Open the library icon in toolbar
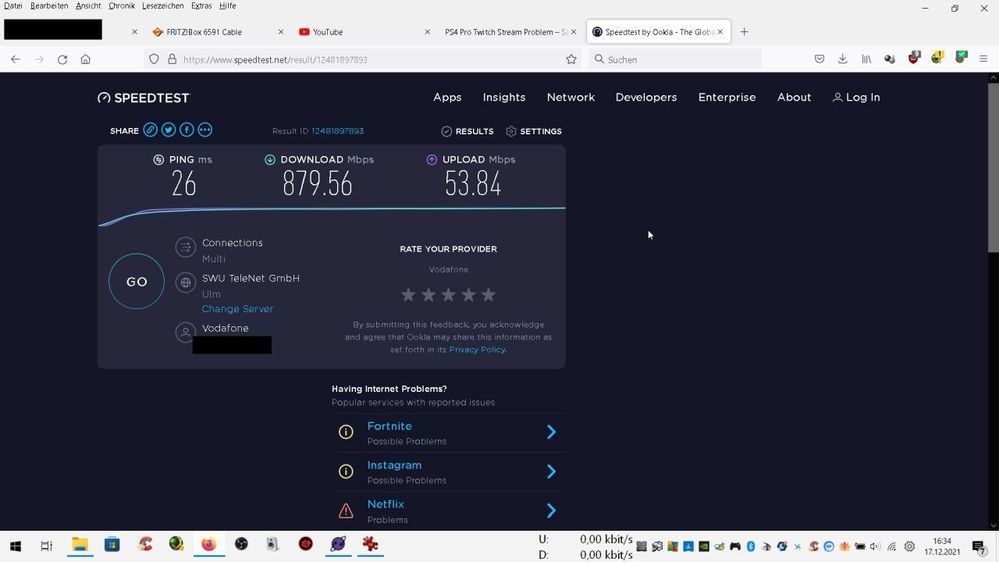The image size is (999, 562). pos(866,59)
